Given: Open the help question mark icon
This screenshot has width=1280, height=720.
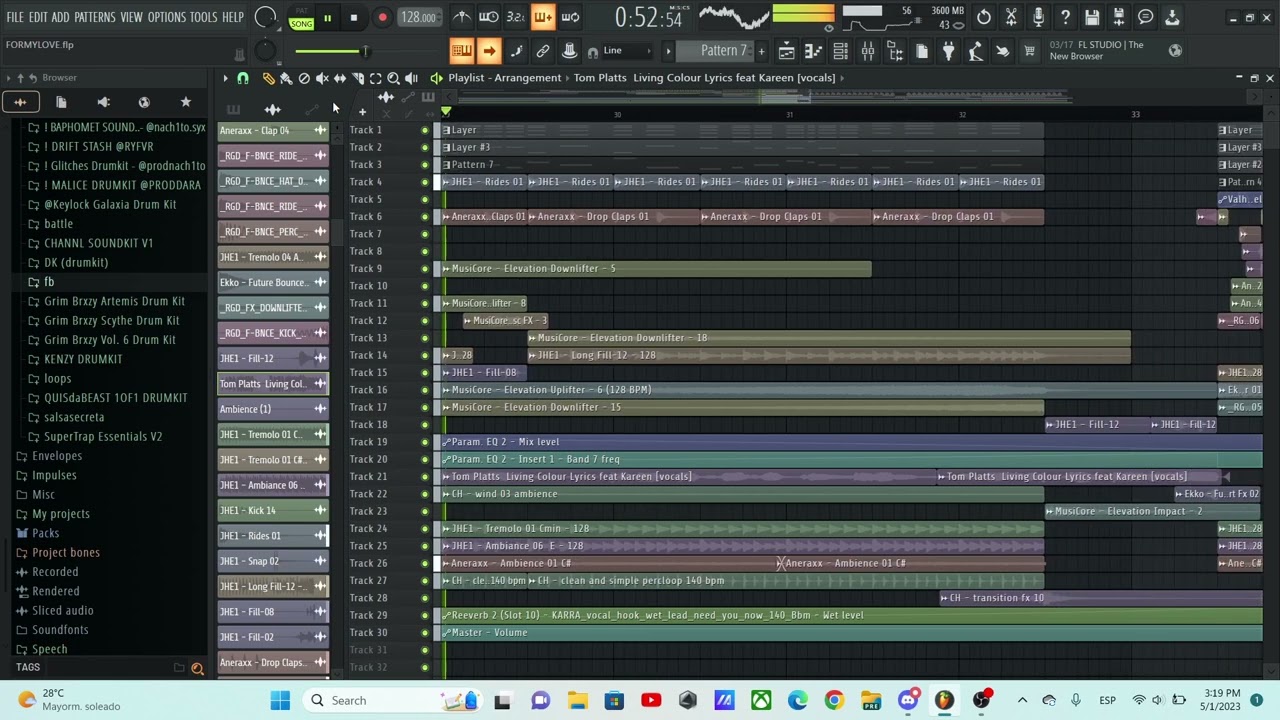Looking at the screenshot, I should click(1065, 17).
